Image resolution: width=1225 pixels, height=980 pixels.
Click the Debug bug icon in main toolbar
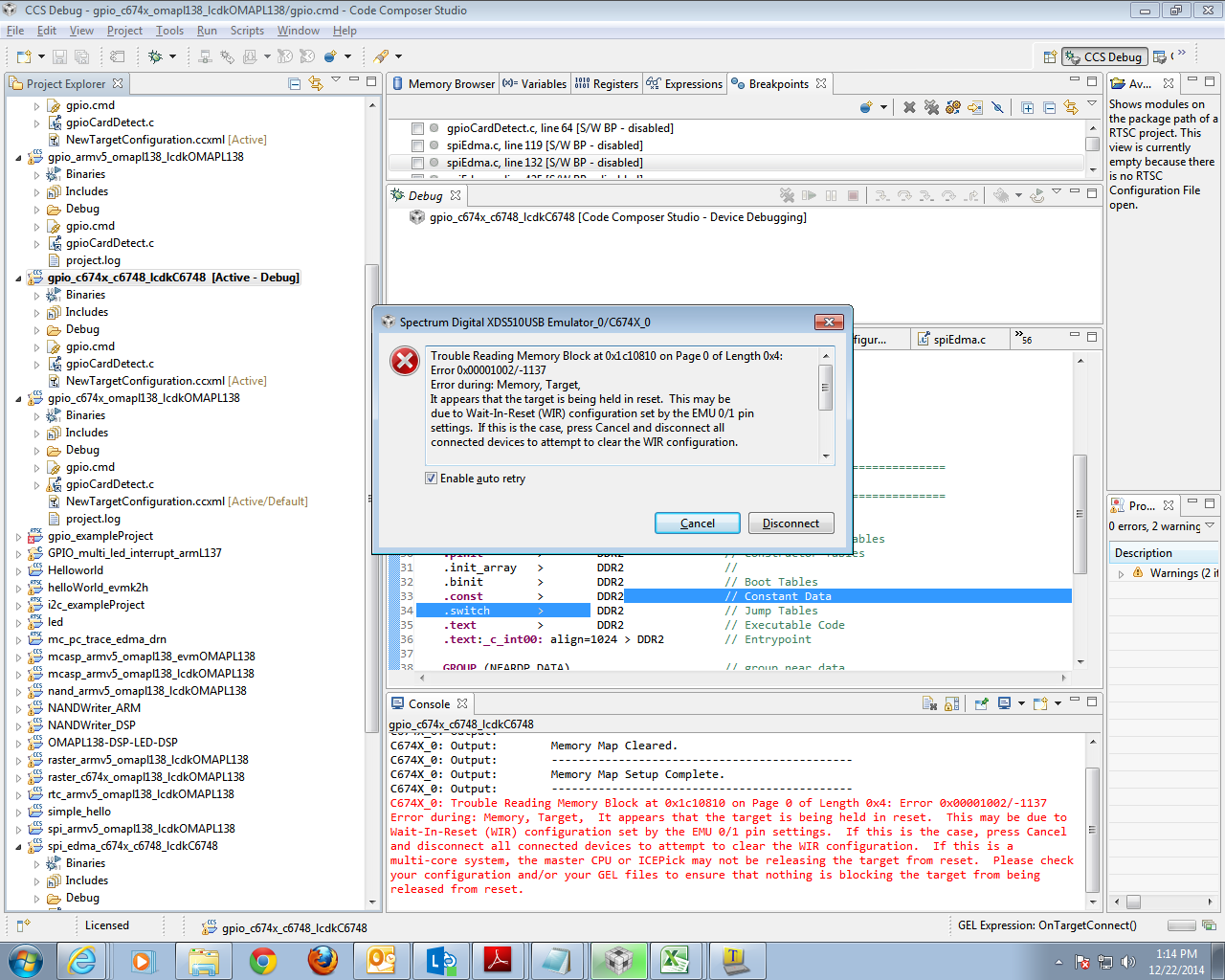[155, 56]
